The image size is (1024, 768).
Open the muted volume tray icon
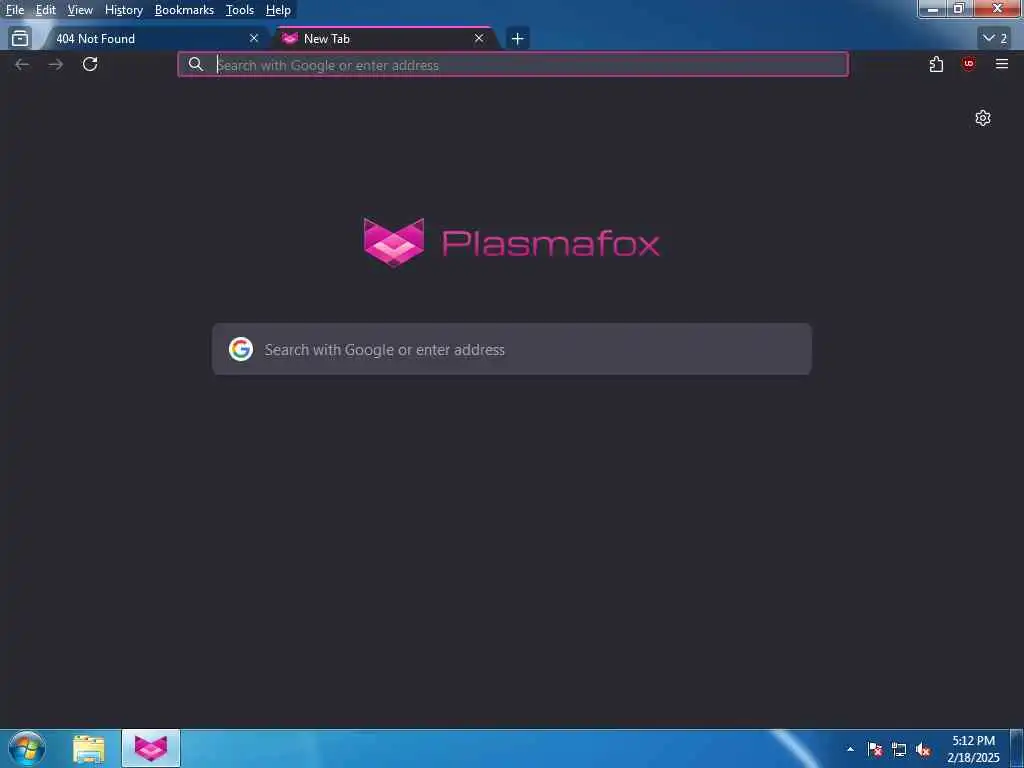[x=923, y=749]
